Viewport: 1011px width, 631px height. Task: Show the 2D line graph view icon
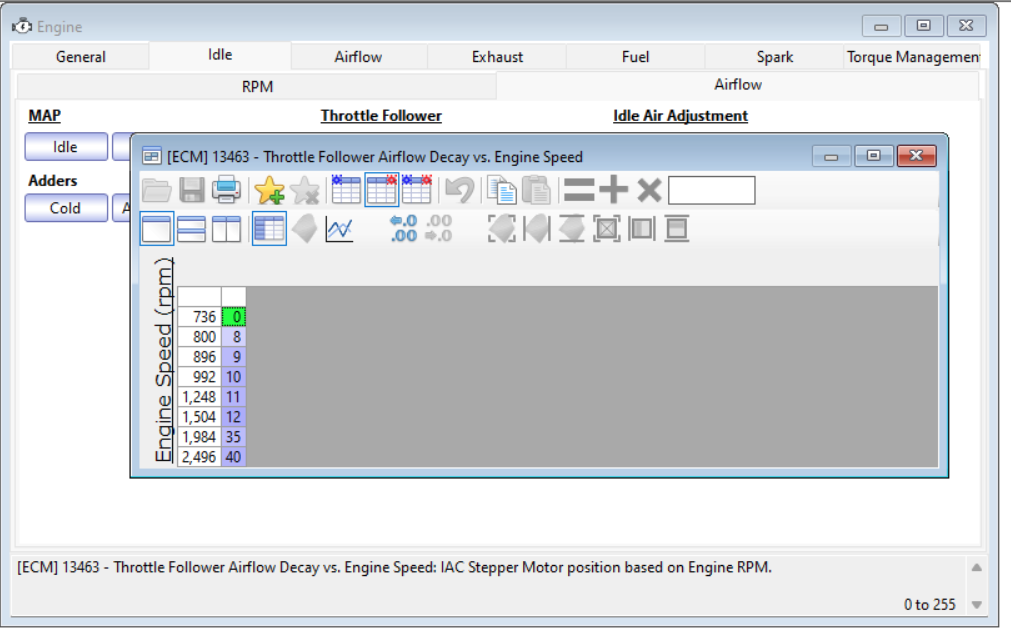click(339, 229)
